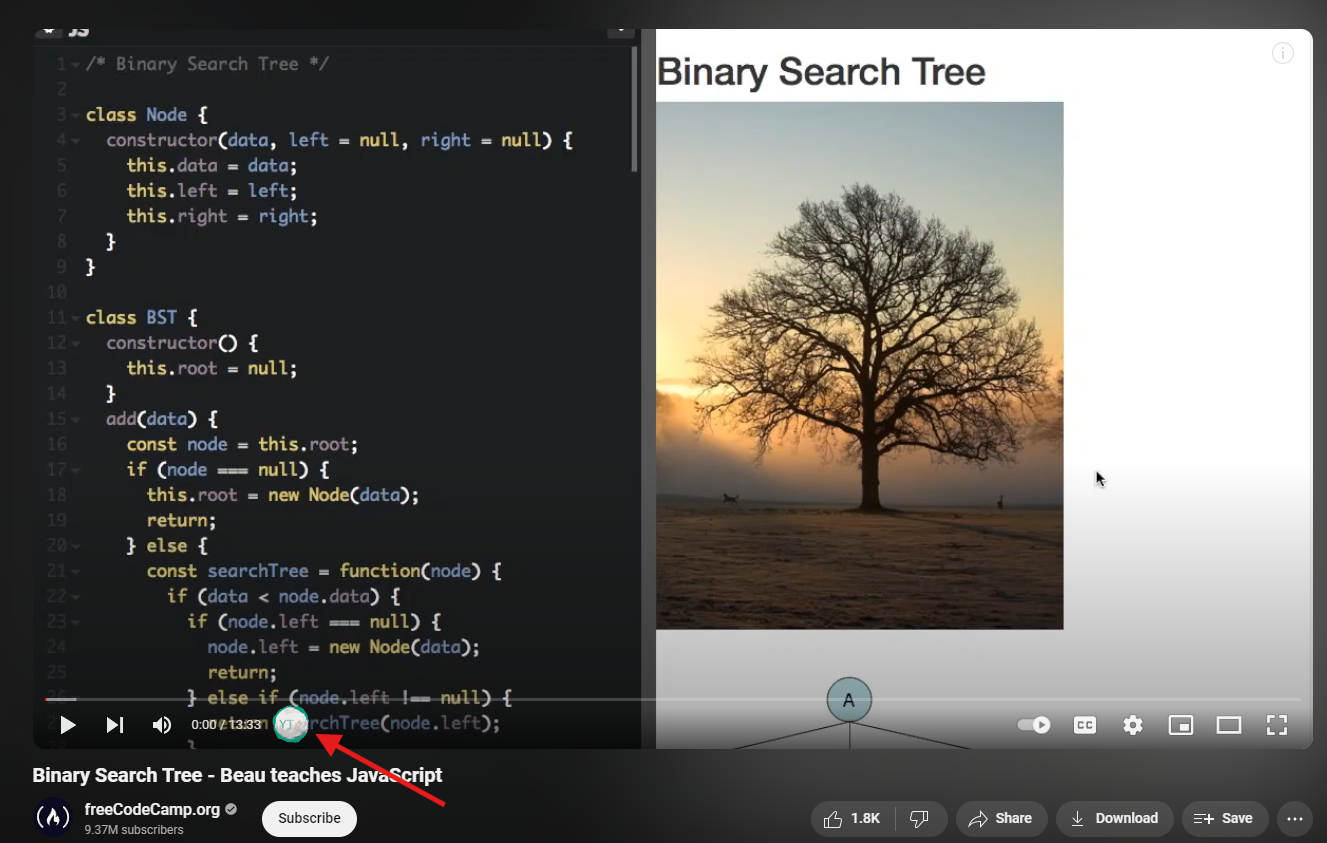
Task: Collapse code fold arrow at line 11
Action: [75, 318]
